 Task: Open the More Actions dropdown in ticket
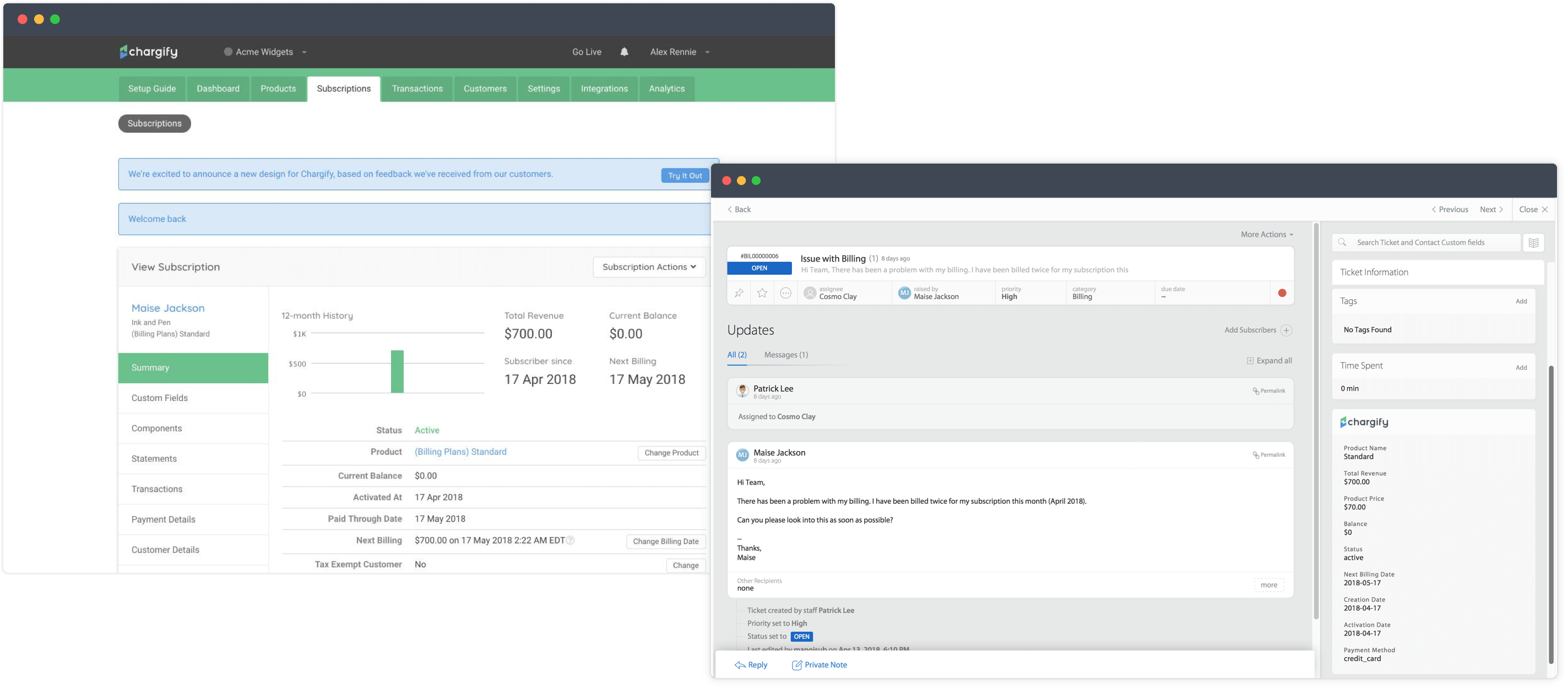[x=1267, y=234]
